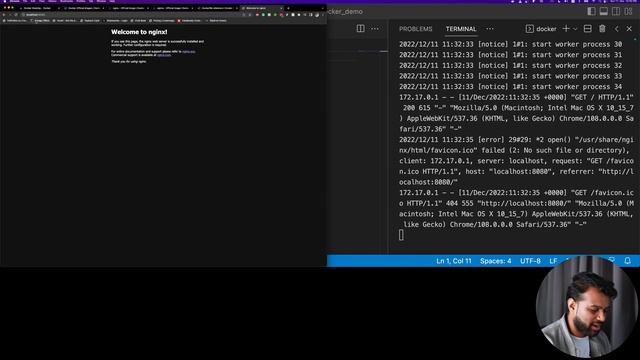Select the docker terminal profile

[x=541, y=29]
